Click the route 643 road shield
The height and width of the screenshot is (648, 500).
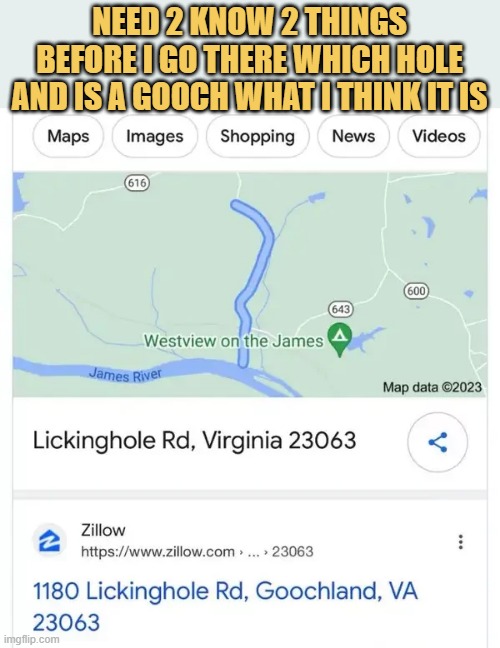341,309
